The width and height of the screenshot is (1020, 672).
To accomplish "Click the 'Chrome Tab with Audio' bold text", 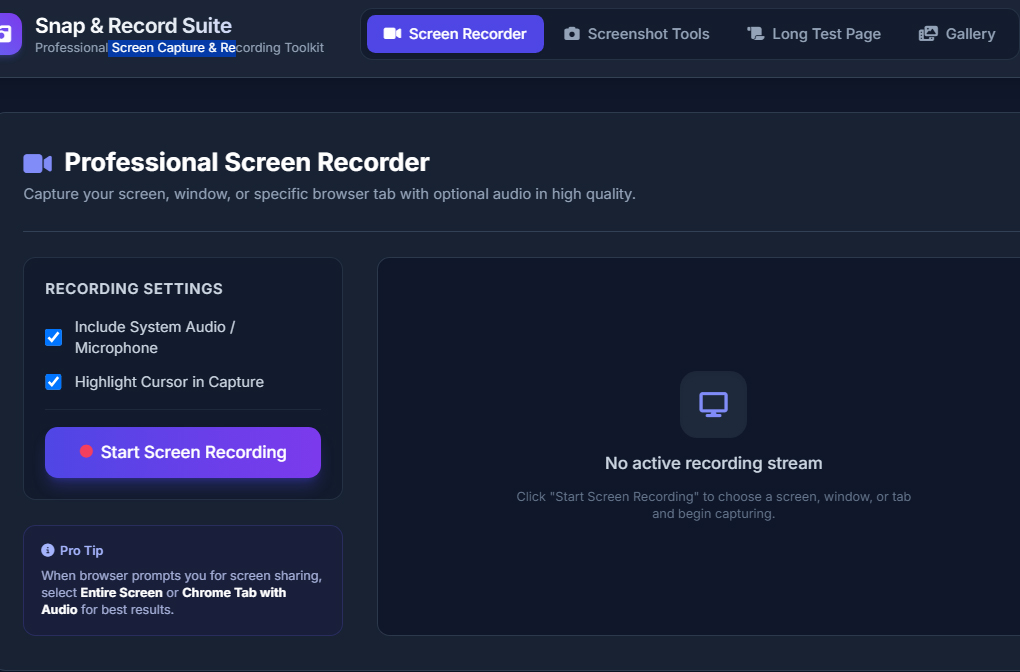I will click(164, 601).
